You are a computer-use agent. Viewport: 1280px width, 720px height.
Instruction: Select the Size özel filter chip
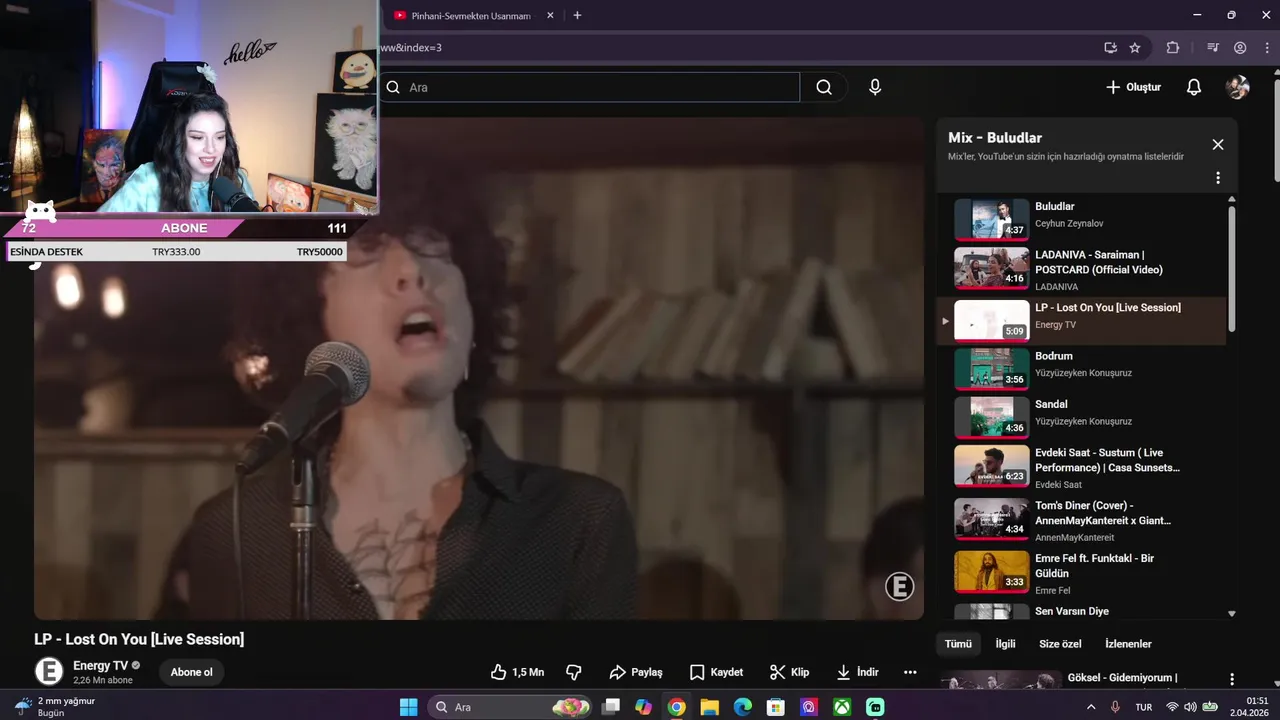tap(1060, 644)
